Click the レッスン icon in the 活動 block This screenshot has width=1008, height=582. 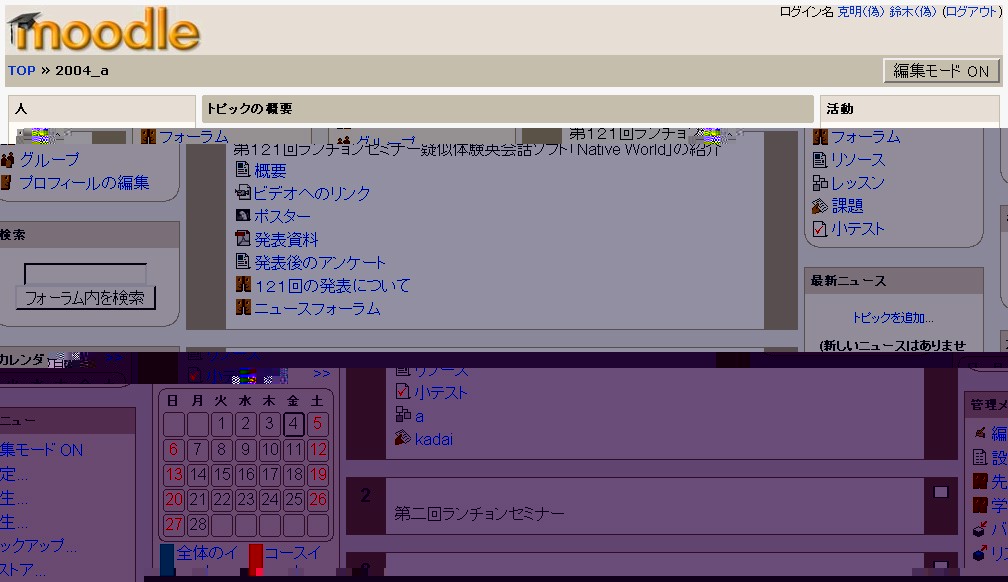pyautogui.click(x=820, y=183)
